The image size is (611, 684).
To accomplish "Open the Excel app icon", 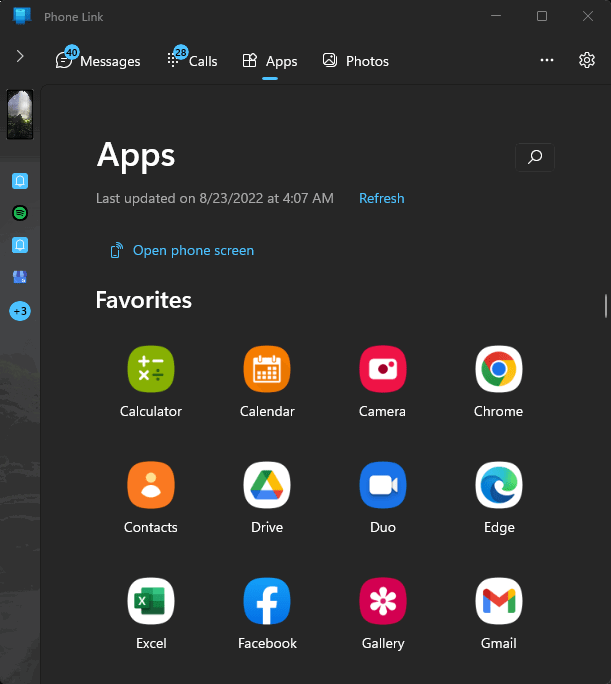I will click(x=150, y=601).
